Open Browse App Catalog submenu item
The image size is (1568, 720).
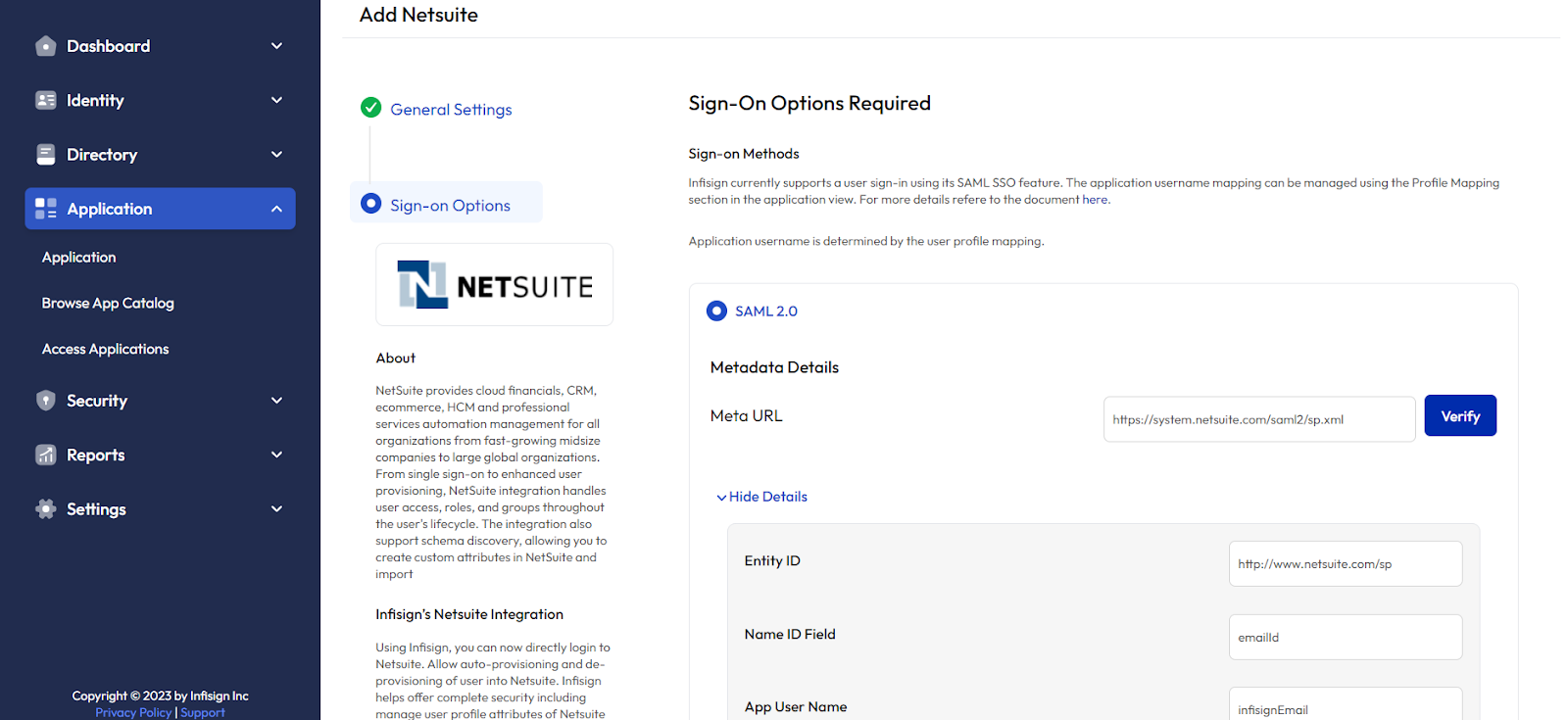click(108, 303)
